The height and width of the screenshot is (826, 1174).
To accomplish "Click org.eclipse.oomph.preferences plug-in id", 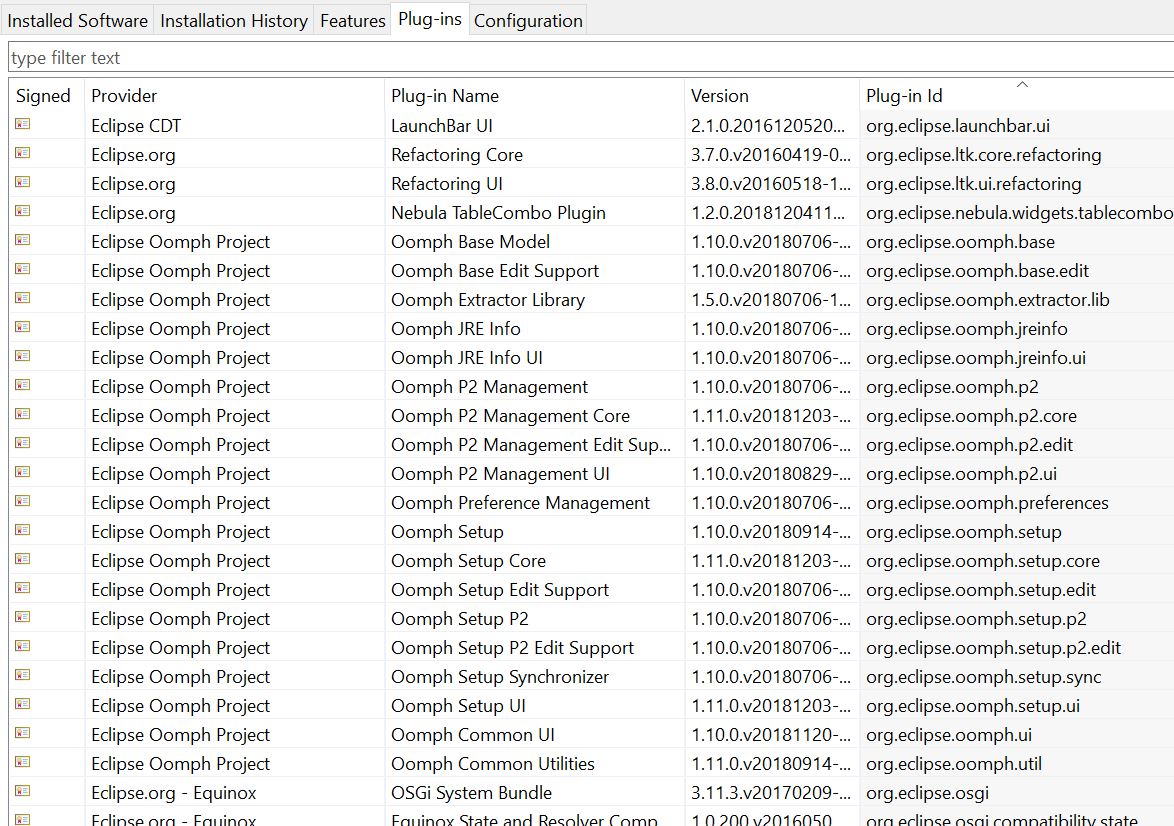I will tap(987, 502).
